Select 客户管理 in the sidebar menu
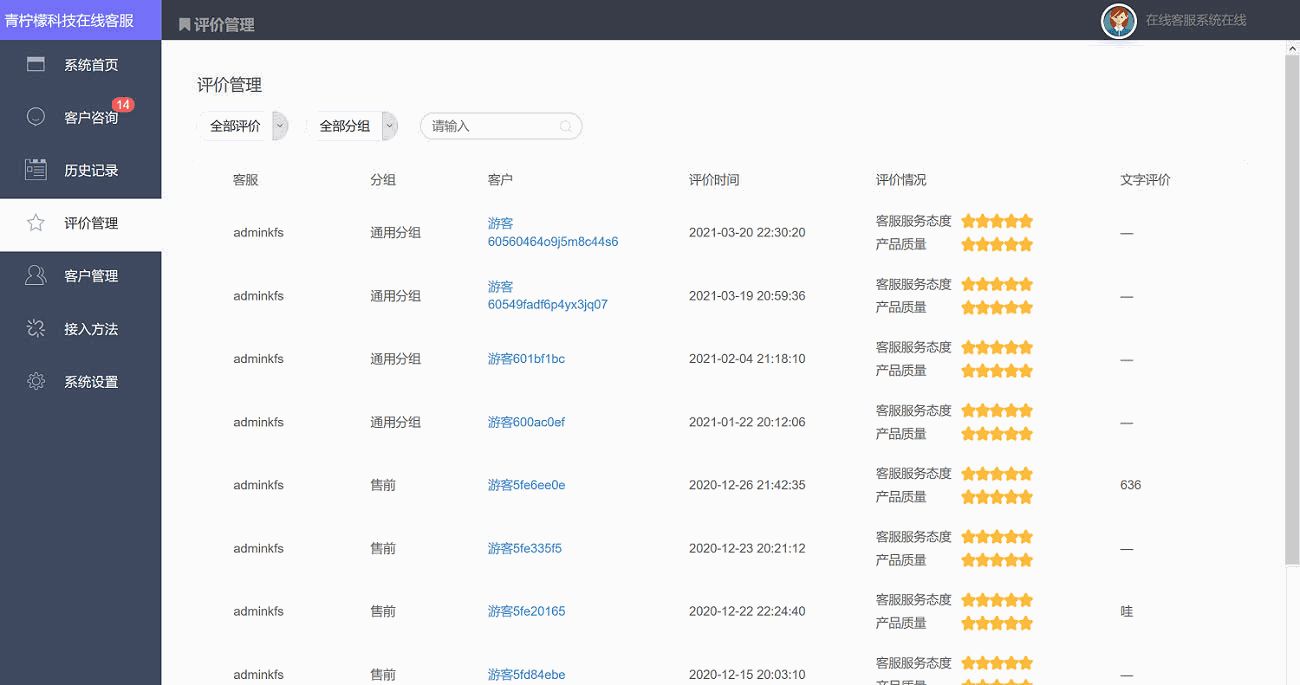 (91, 277)
